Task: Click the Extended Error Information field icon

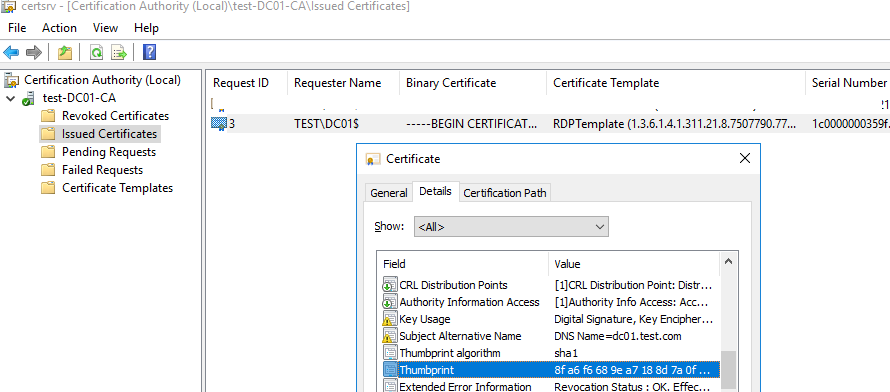Action: pyautogui.click(x=390, y=387)
